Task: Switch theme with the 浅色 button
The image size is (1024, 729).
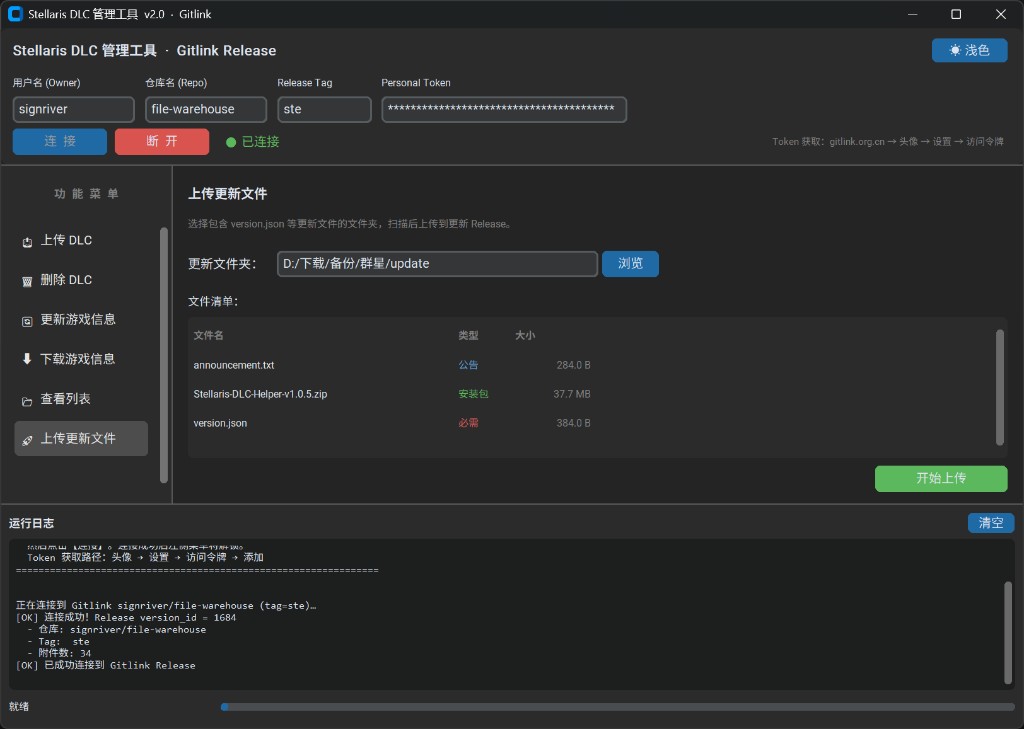Action: click(969, 50)
